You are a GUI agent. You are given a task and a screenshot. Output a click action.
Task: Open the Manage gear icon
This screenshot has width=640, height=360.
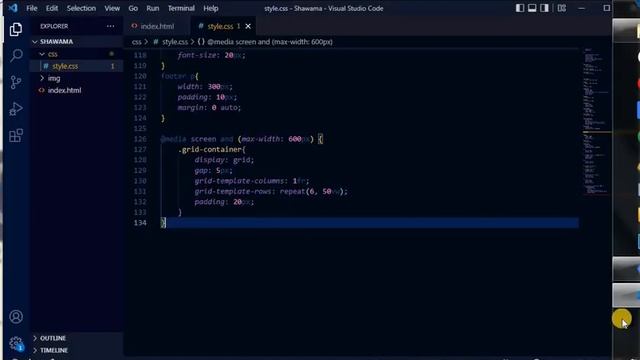(16, 343)
